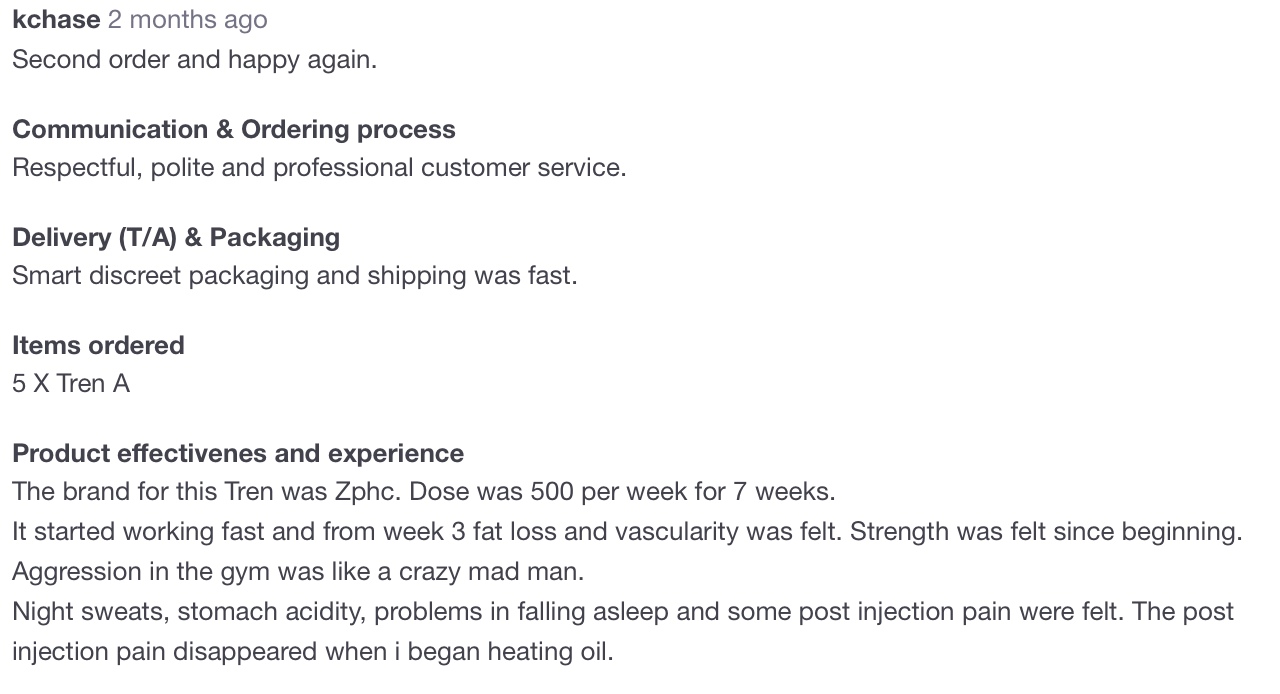Select the Items ordered heading
Screen dimensions: 1280x694
[98, 346]
